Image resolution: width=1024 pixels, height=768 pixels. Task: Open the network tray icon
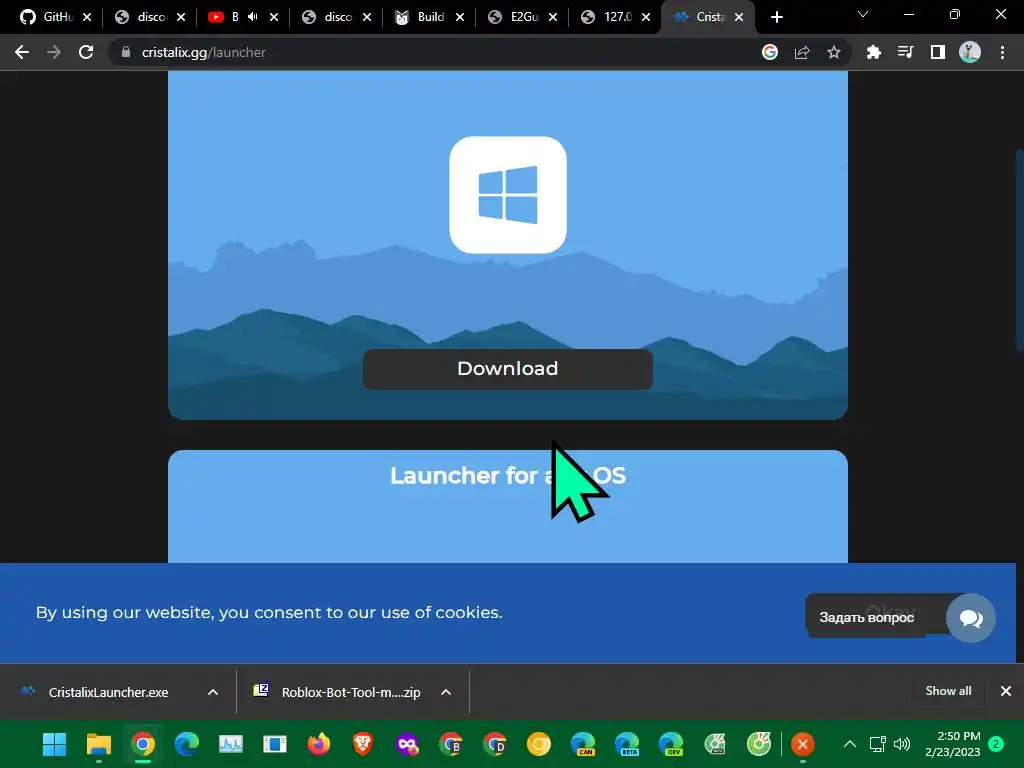(878, 744)
